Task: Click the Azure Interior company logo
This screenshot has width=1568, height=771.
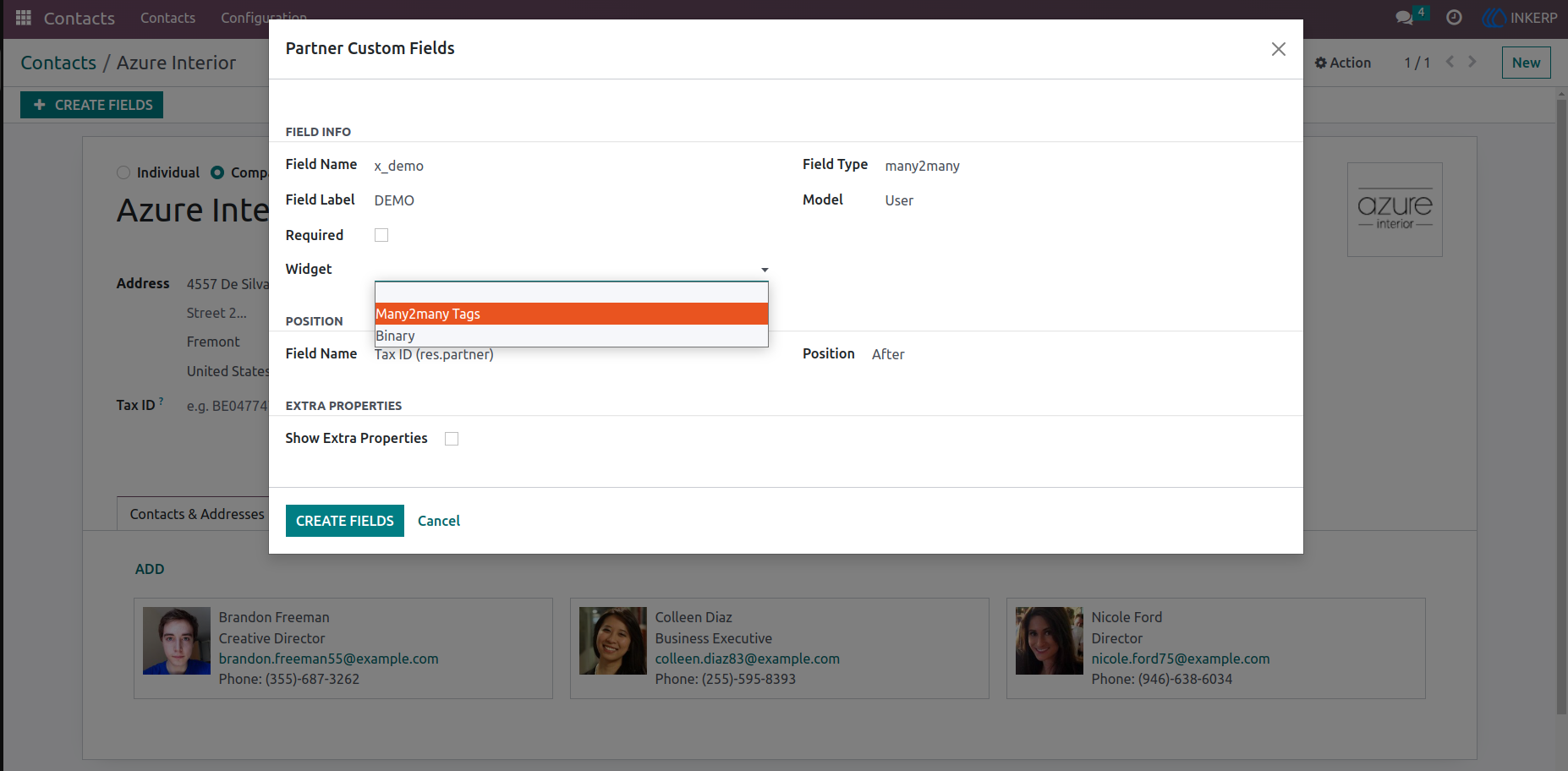Action: coord(1395,210)
